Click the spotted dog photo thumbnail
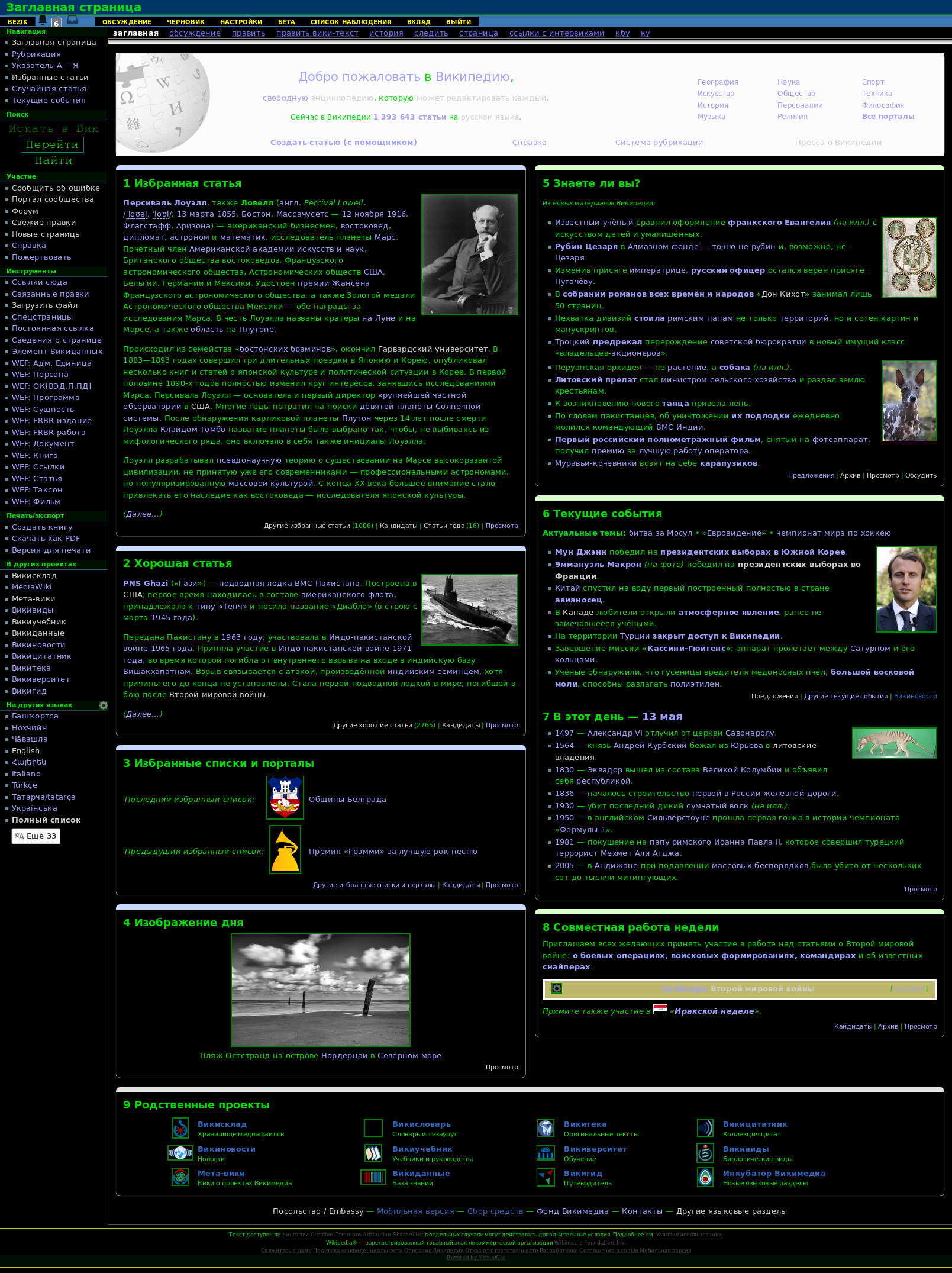 [x=909, y=401]
